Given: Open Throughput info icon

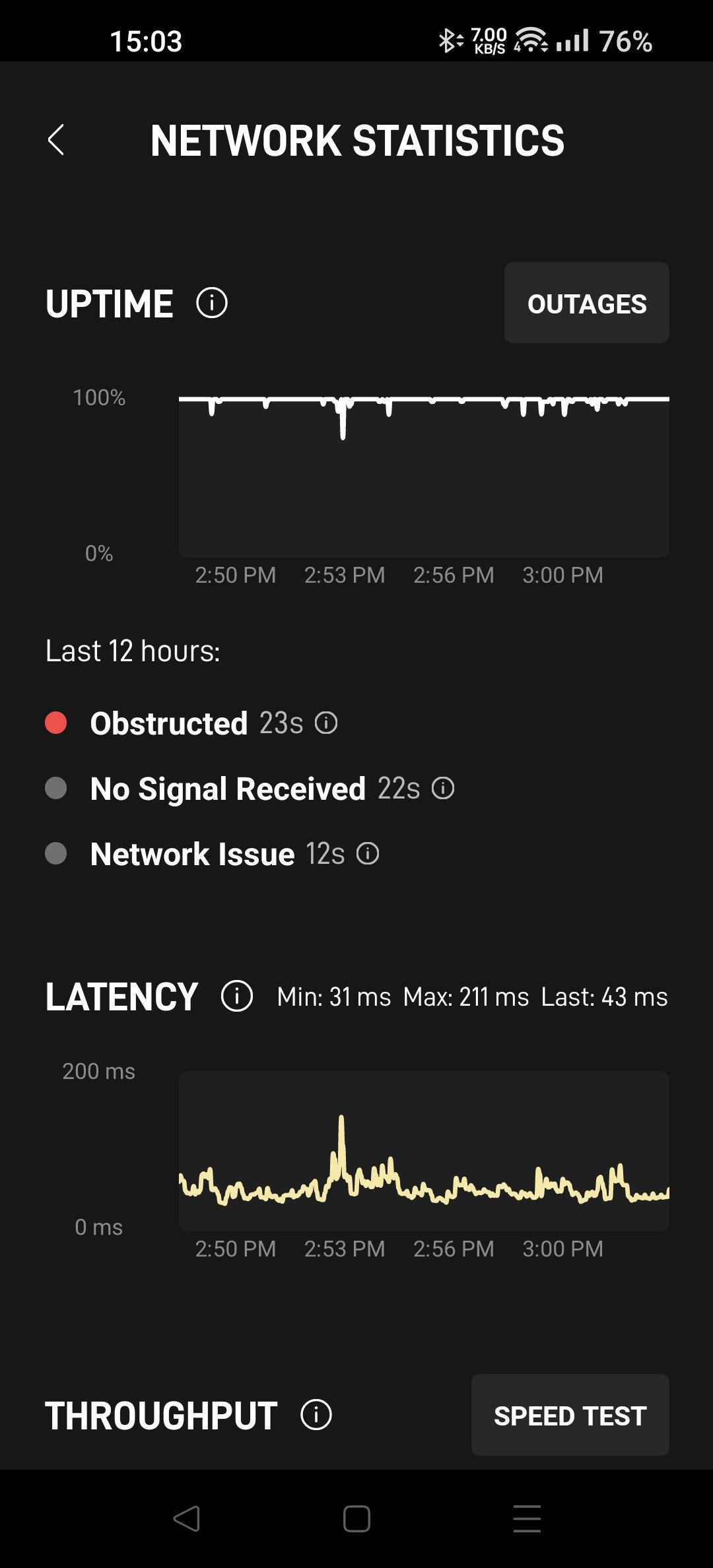Looking at the screenshot, I should point(316,1415).
